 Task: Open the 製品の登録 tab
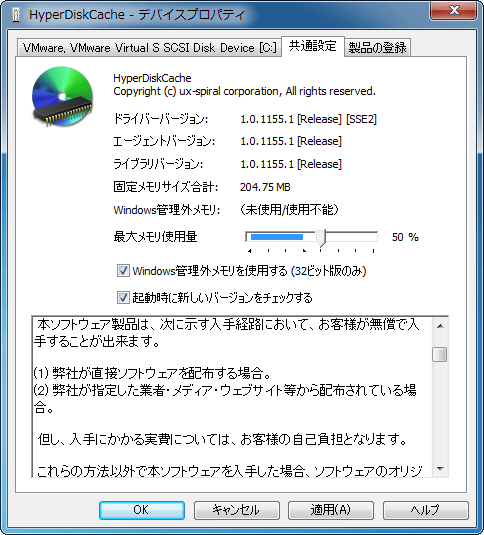(x=377, y=47)
